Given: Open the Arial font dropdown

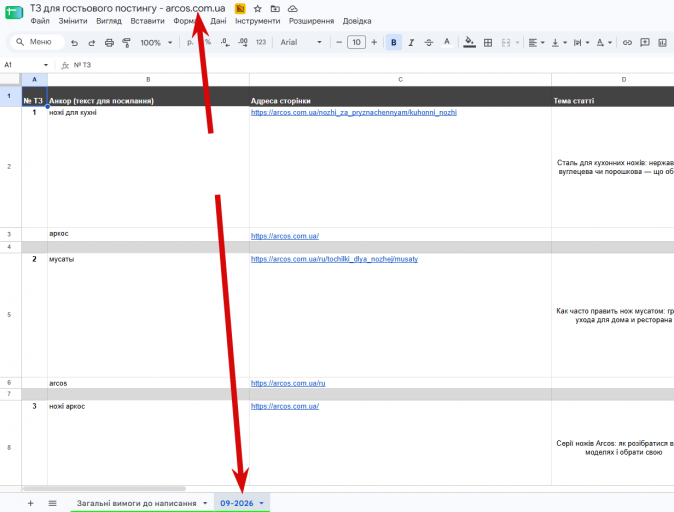Looking at the screenshot, I should tap(300, 42).
